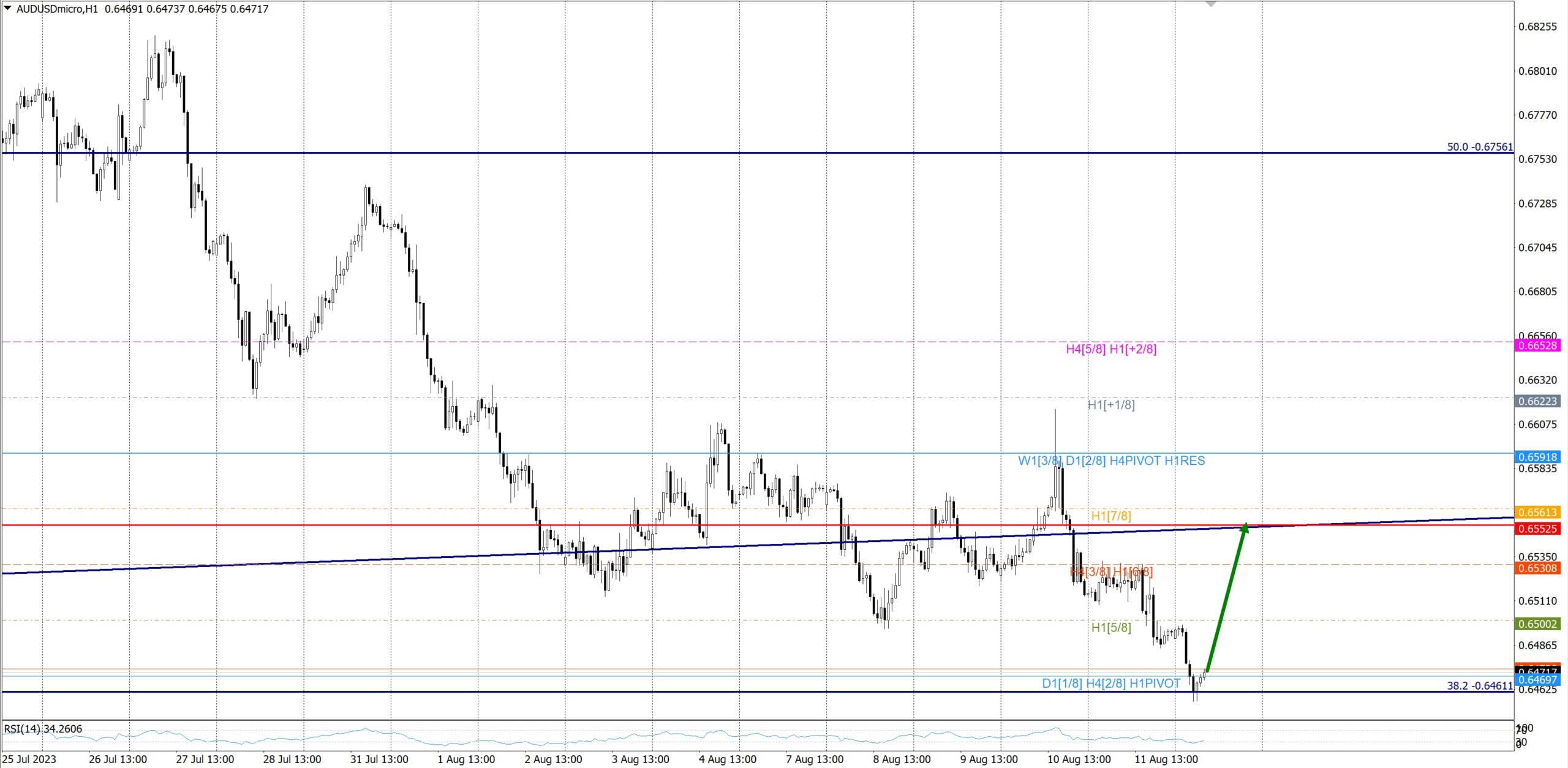This screenshot has height=768, width=1568.
Task: Click the green projected arrow head
Action: click(x=1245, y=527)
